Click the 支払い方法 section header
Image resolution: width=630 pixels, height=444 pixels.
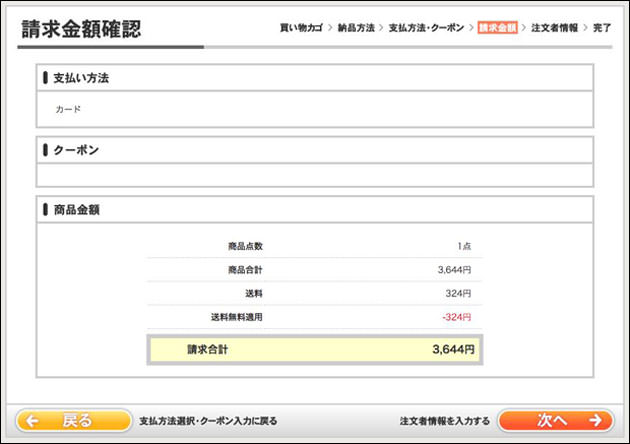pos(315,78)
